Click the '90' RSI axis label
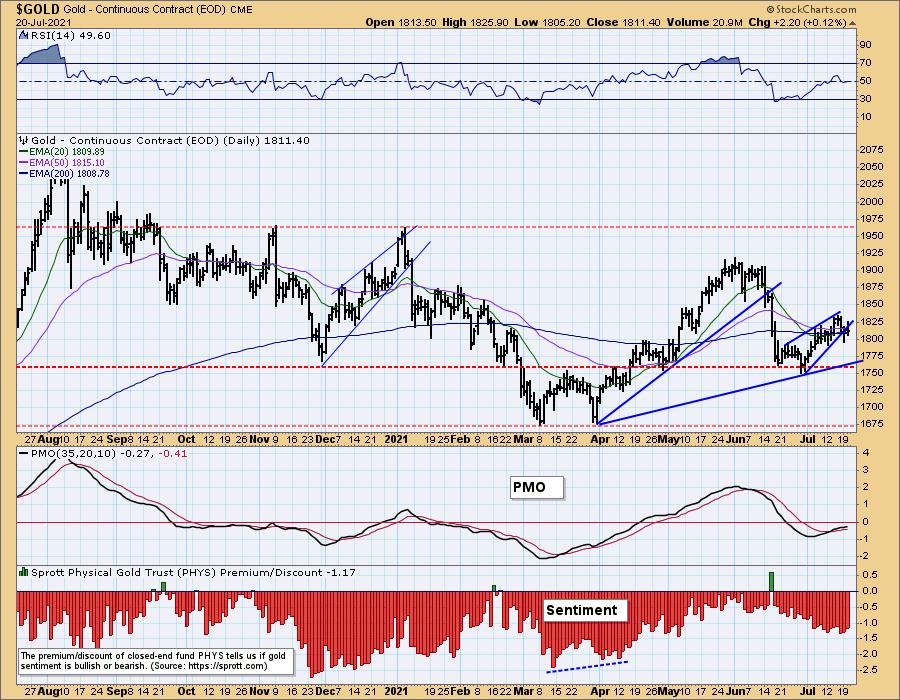The image size is (900, 700). pyautogui.click(x=865, y=45)
